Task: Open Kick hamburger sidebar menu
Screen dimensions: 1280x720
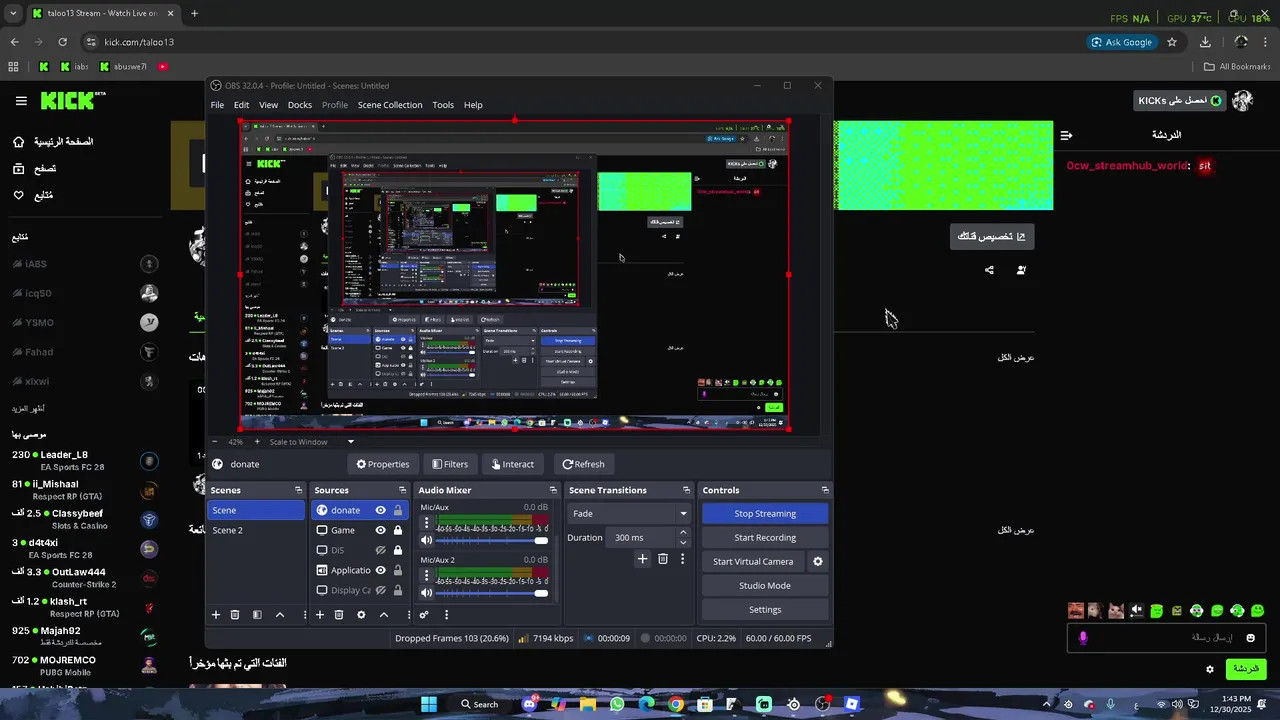Action: click(21, 101)
